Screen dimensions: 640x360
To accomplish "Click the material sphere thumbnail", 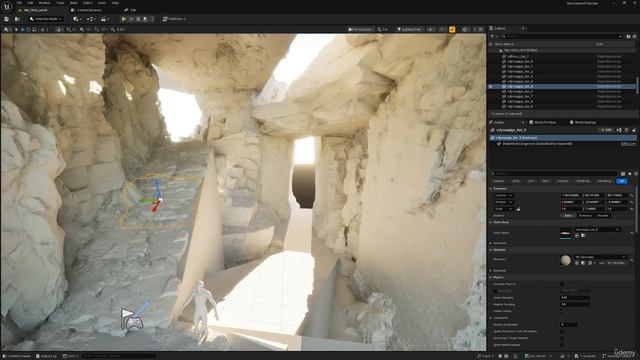I will tap(565, 260).
